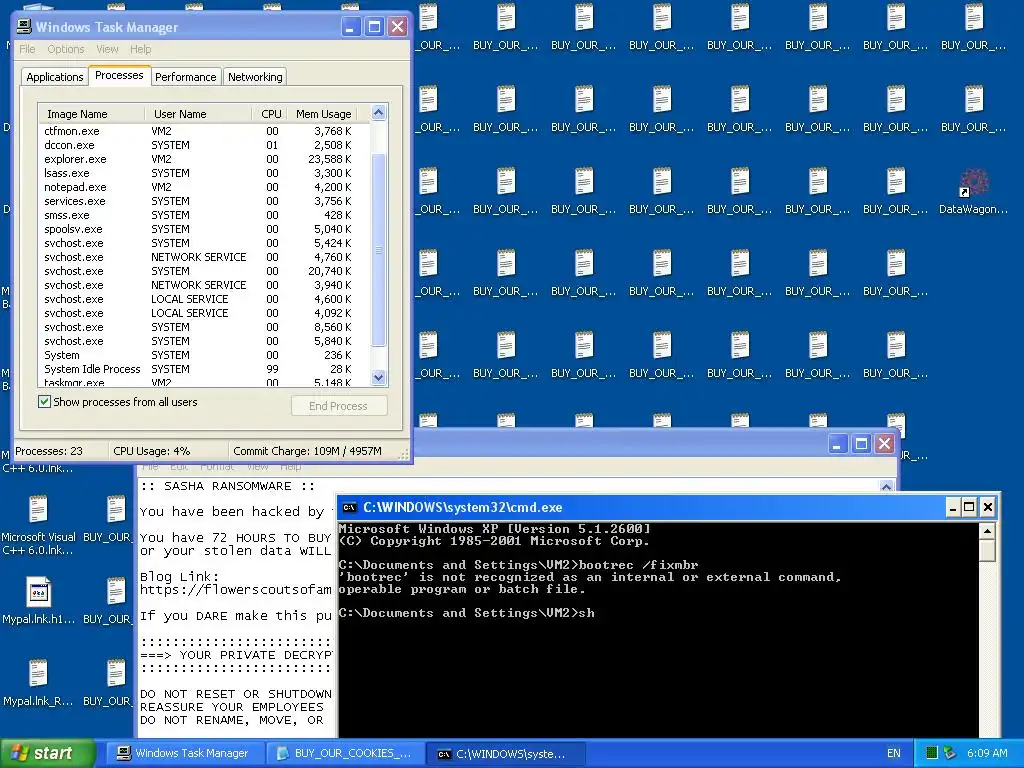This screenshot has height=768, width=1024.
Task: Click the Start button
Action: click(47, 754)
